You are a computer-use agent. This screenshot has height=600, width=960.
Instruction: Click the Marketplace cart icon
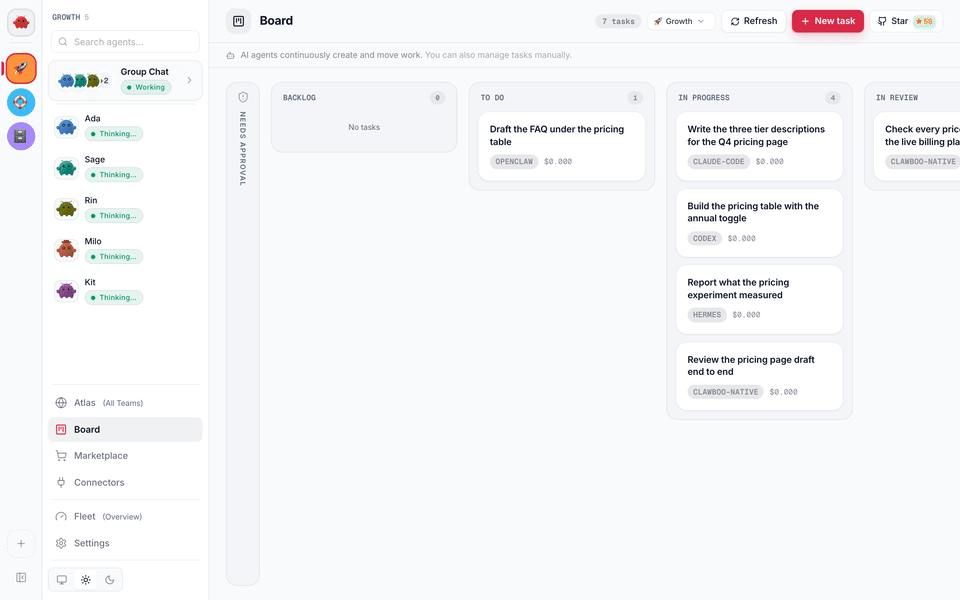pyautogui.click(x=61, y=456)
